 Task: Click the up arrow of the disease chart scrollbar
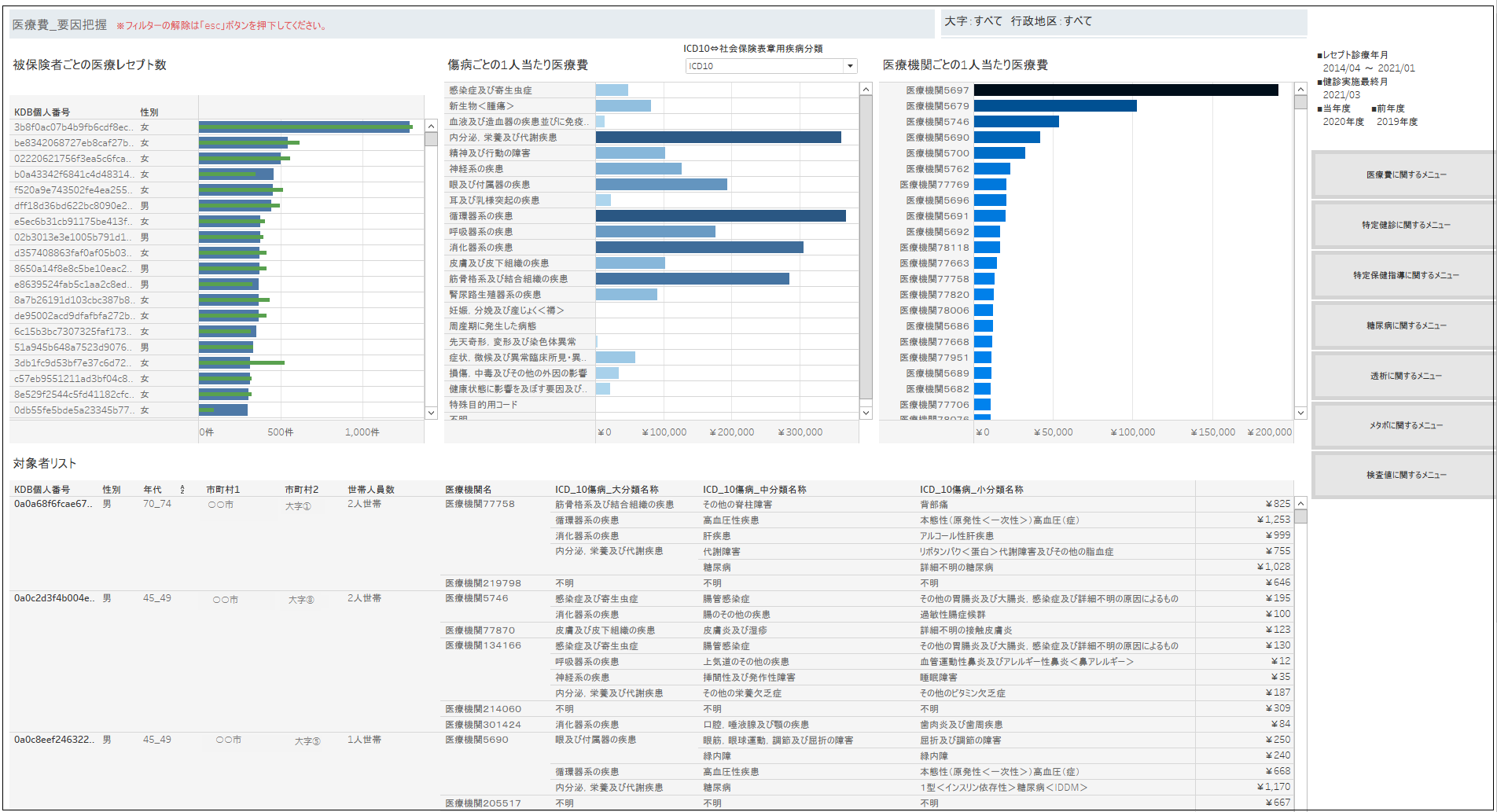(866, 89)
